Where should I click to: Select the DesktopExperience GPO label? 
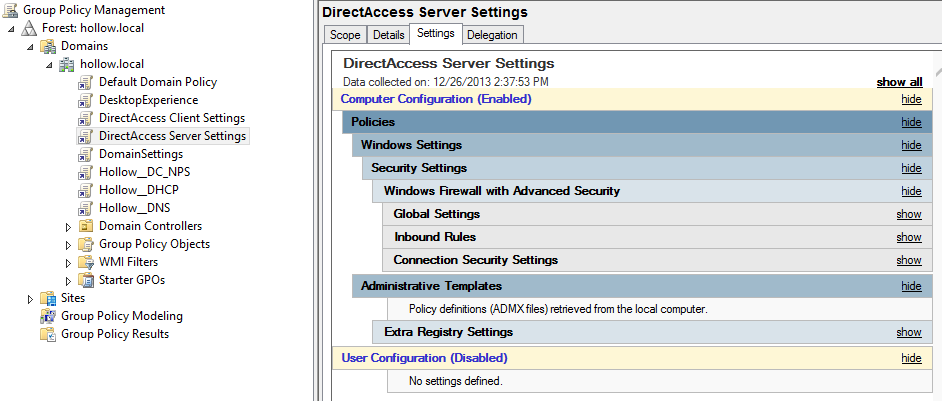[148, 100]
